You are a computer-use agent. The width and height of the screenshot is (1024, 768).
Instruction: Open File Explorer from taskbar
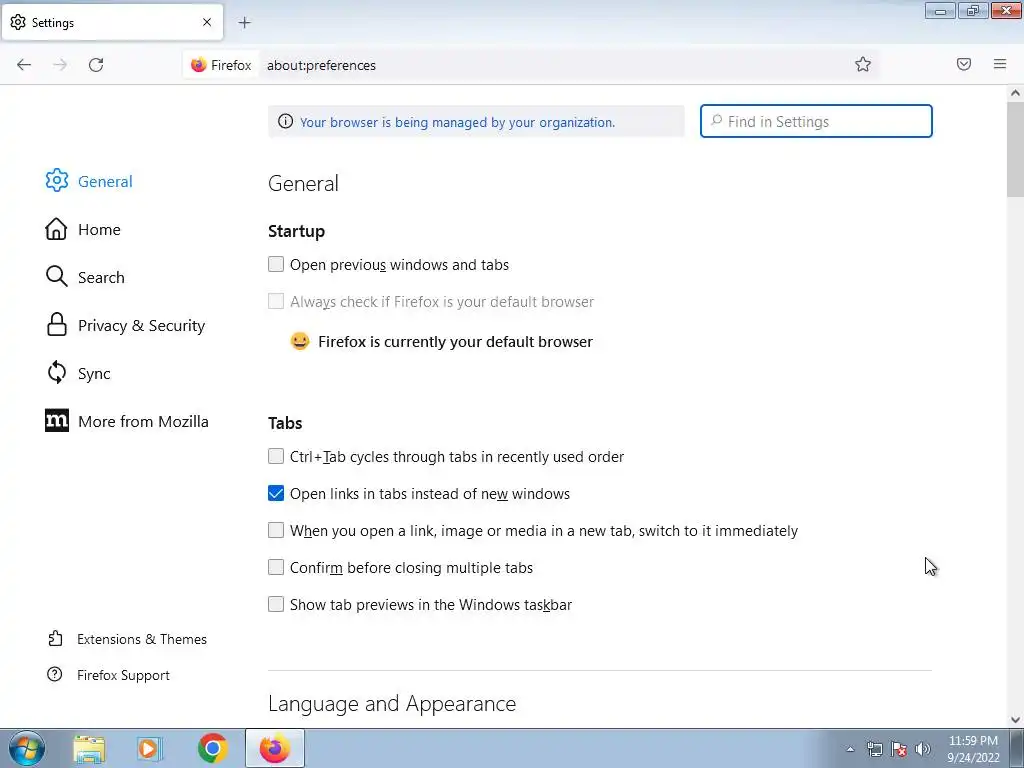click(x=89, y=749)
